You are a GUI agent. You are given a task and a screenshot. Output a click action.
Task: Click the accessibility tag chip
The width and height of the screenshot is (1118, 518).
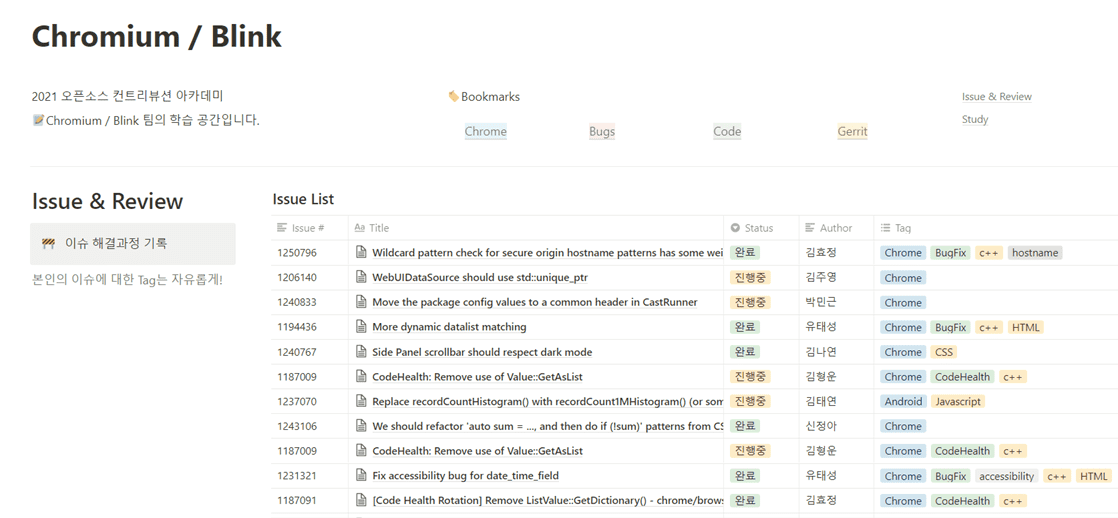click(x=1005, y=476)
